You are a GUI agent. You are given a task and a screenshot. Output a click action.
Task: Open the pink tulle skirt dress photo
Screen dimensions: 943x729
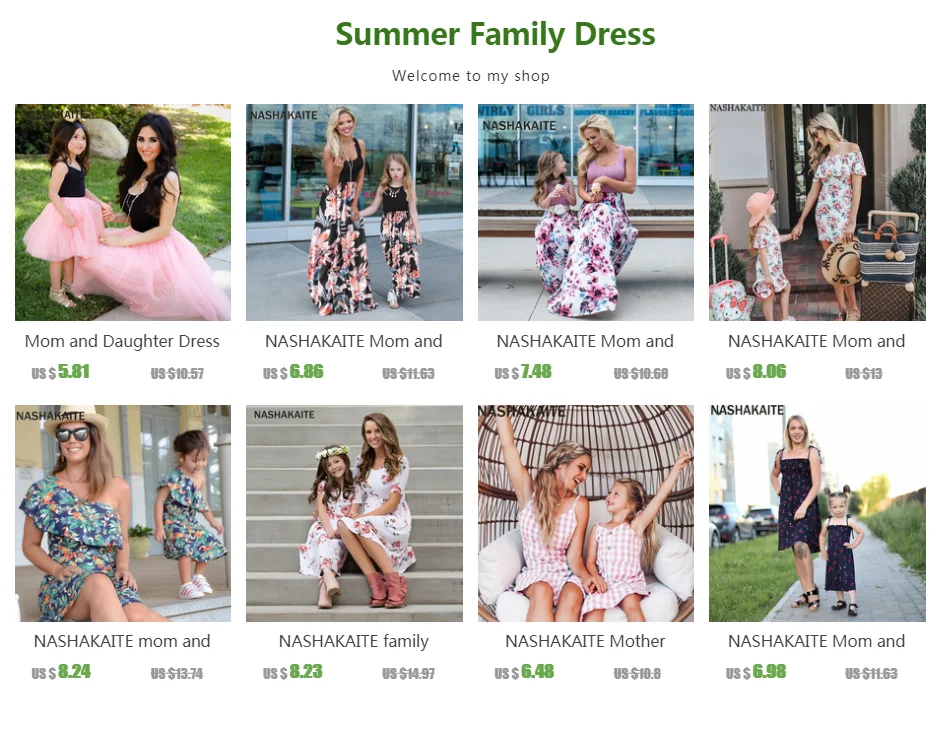[123, 212]
